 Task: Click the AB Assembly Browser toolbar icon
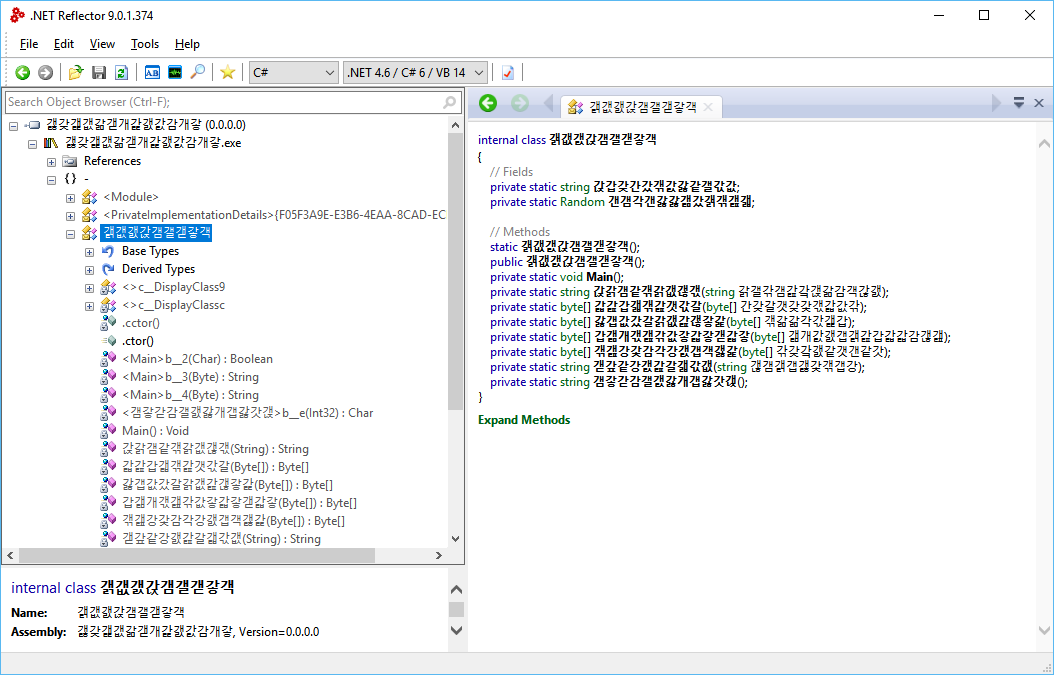point(152,72)
